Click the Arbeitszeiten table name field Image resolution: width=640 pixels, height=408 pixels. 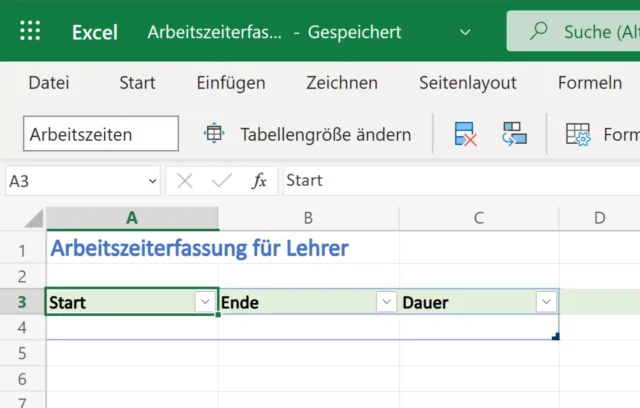click(100, 134)
